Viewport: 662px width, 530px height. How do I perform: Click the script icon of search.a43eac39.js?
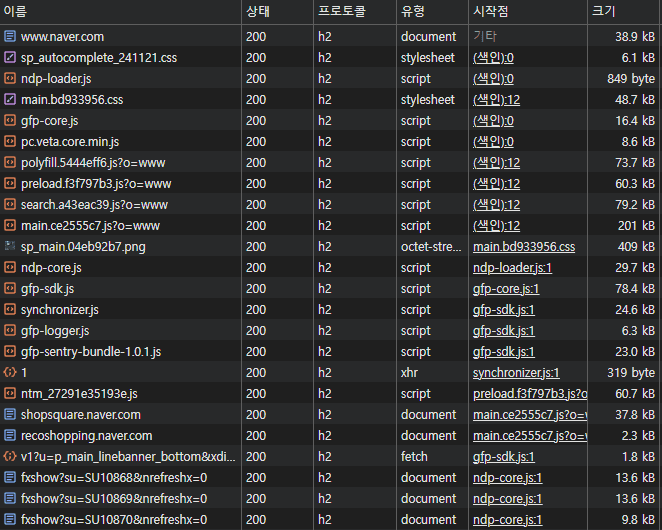(10, 204)
